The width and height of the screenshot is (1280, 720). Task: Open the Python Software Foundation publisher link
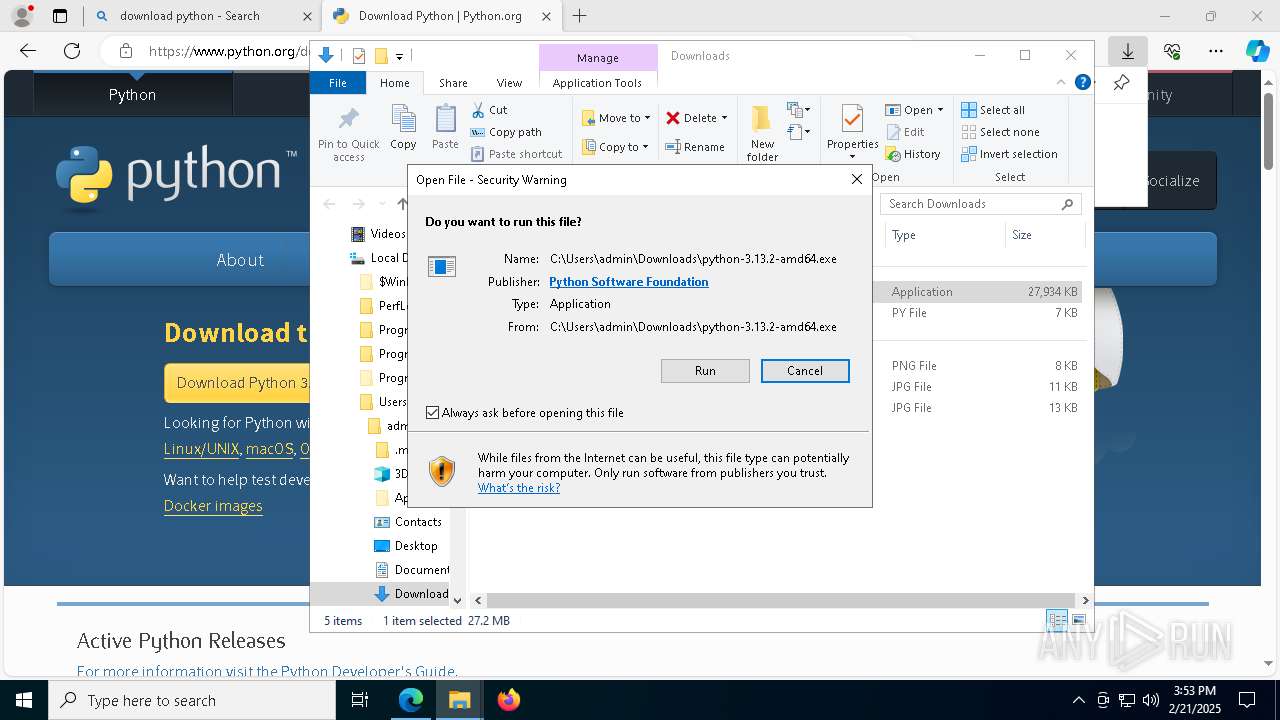coord(628,282)
